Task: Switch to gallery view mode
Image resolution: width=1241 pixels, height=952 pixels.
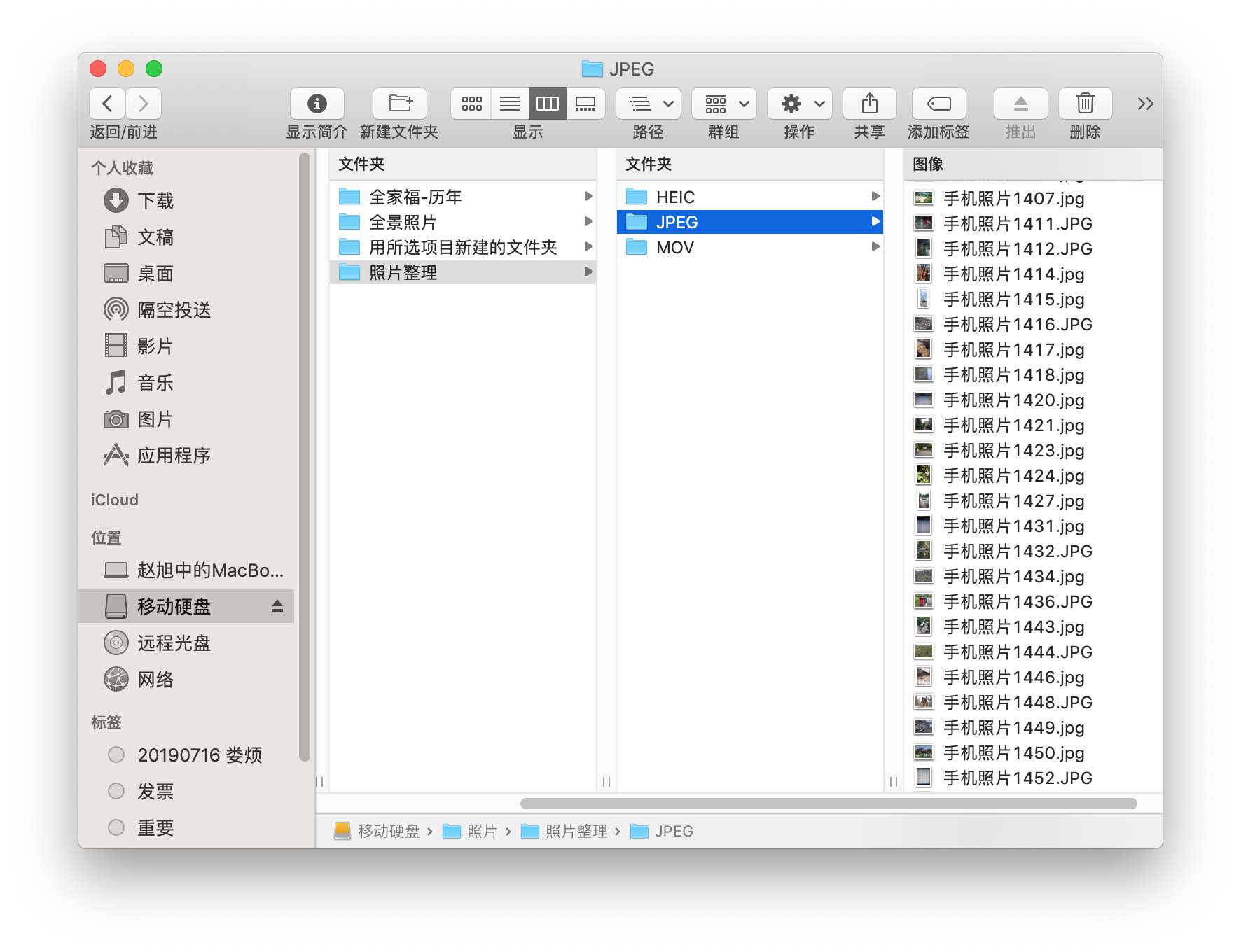Action: coord(585,104)
